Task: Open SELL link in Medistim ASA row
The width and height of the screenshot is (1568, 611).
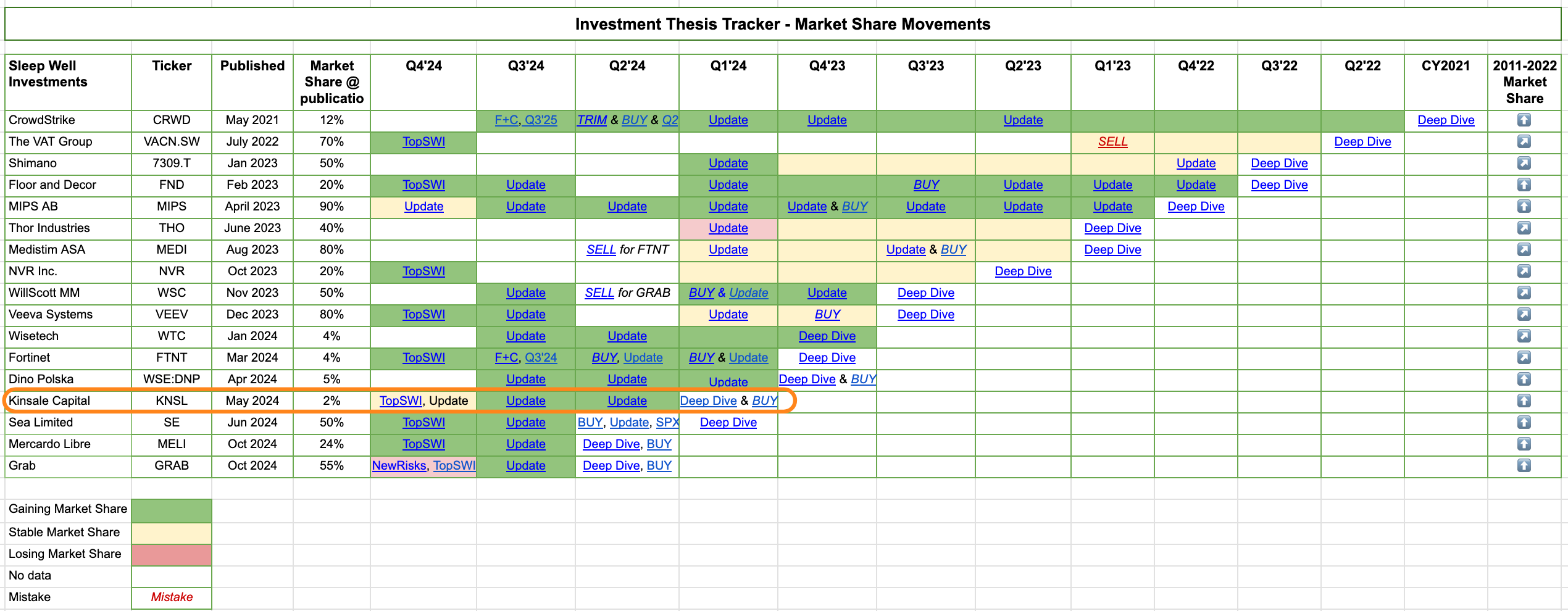Action: click(x=601, y=250)
